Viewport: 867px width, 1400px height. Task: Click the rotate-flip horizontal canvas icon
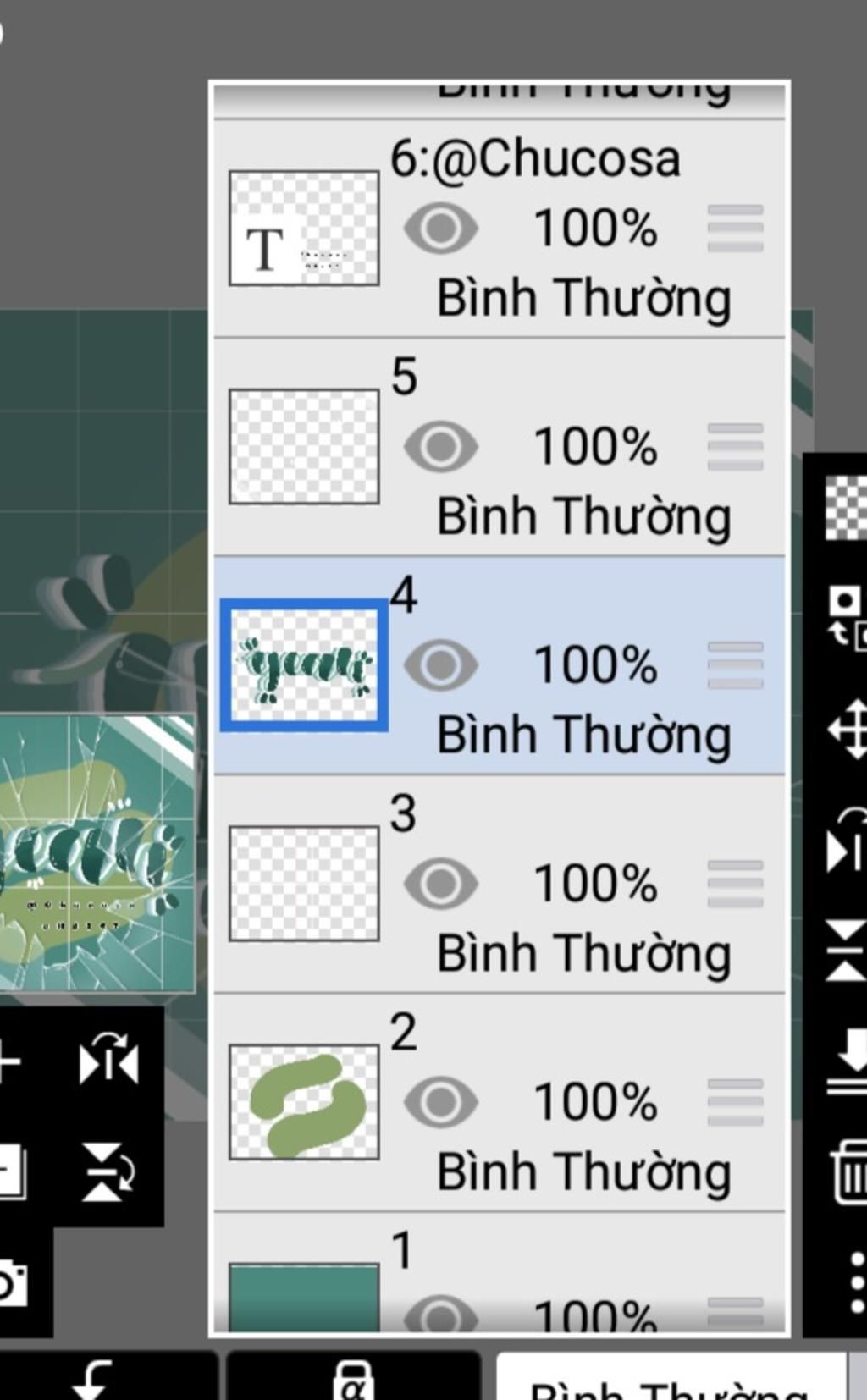108,1058
